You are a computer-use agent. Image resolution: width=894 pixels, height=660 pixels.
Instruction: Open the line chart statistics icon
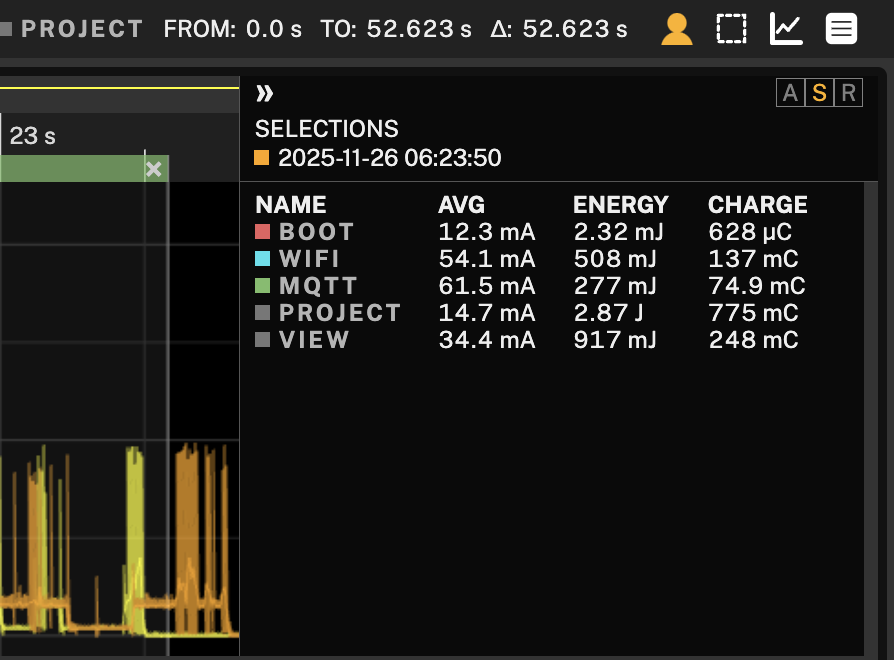(786, 29)
